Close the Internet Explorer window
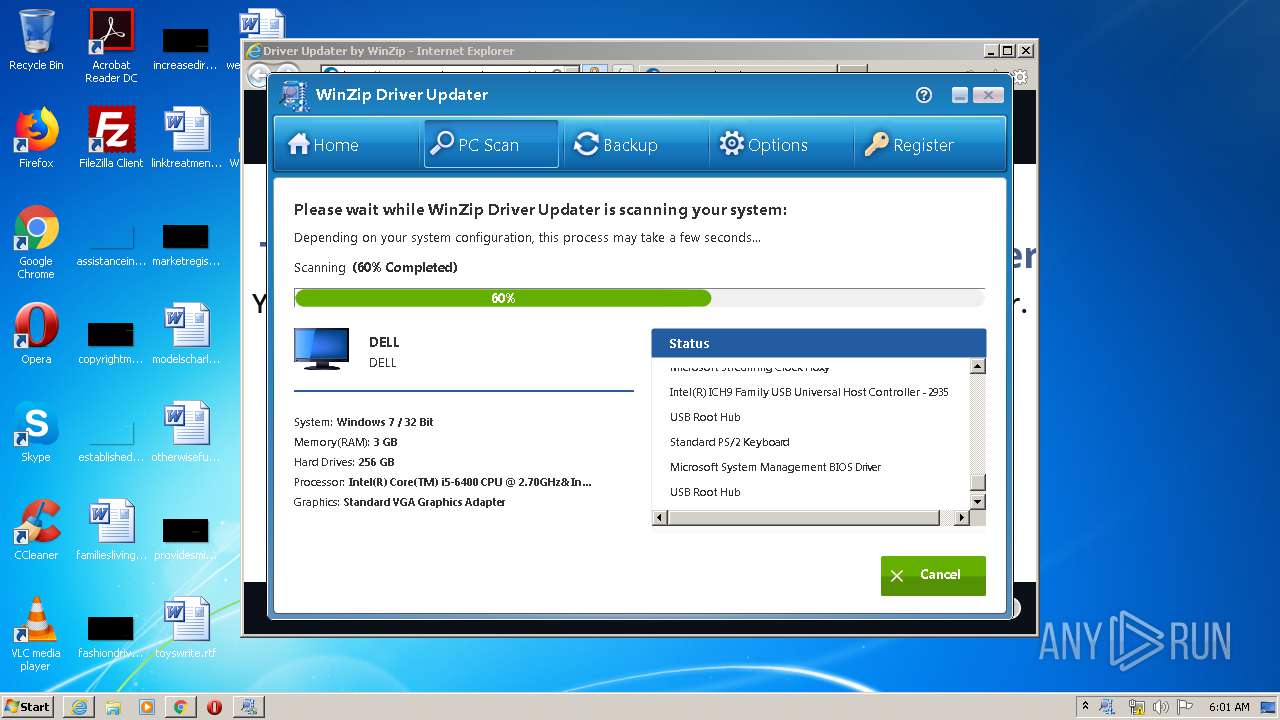This screenshot has width=1280, height=720. pyautogui.click(x=1025, y=51)
